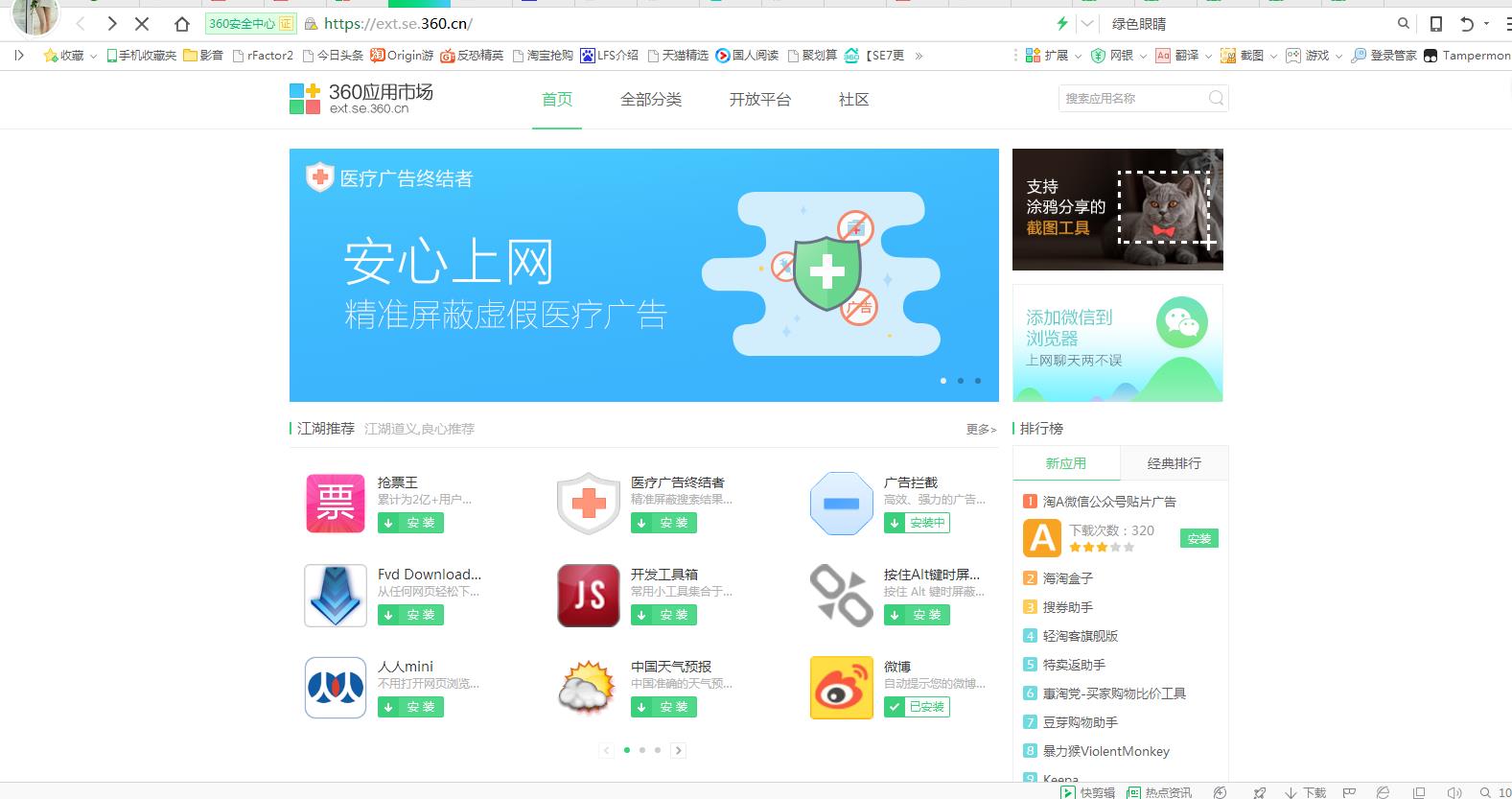Image resolution: width=1512 pixels, height=799 pixels.
Task: Open the 开放平台 tab
Action: pyautogui.click(x=760, y=100)
